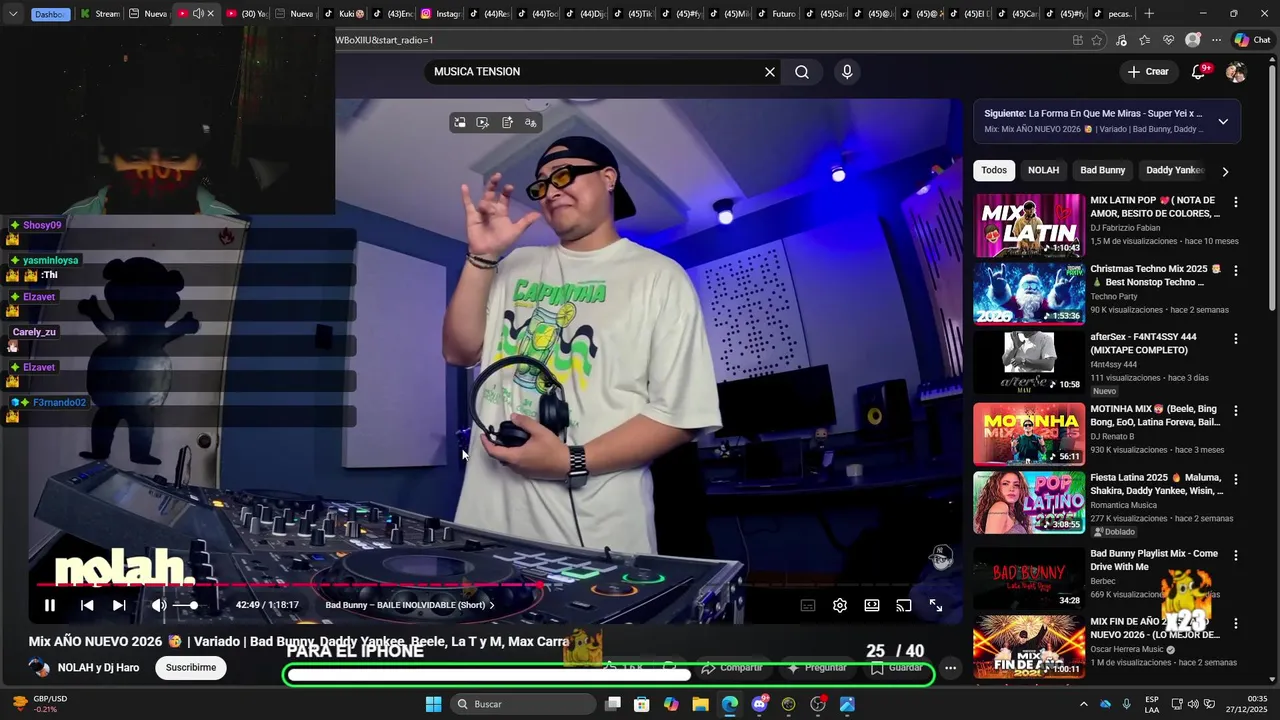Toggle subtitles in the video player
This screenshot has width=1280, height=720.
pyautogui.click(x=808, y=605)
